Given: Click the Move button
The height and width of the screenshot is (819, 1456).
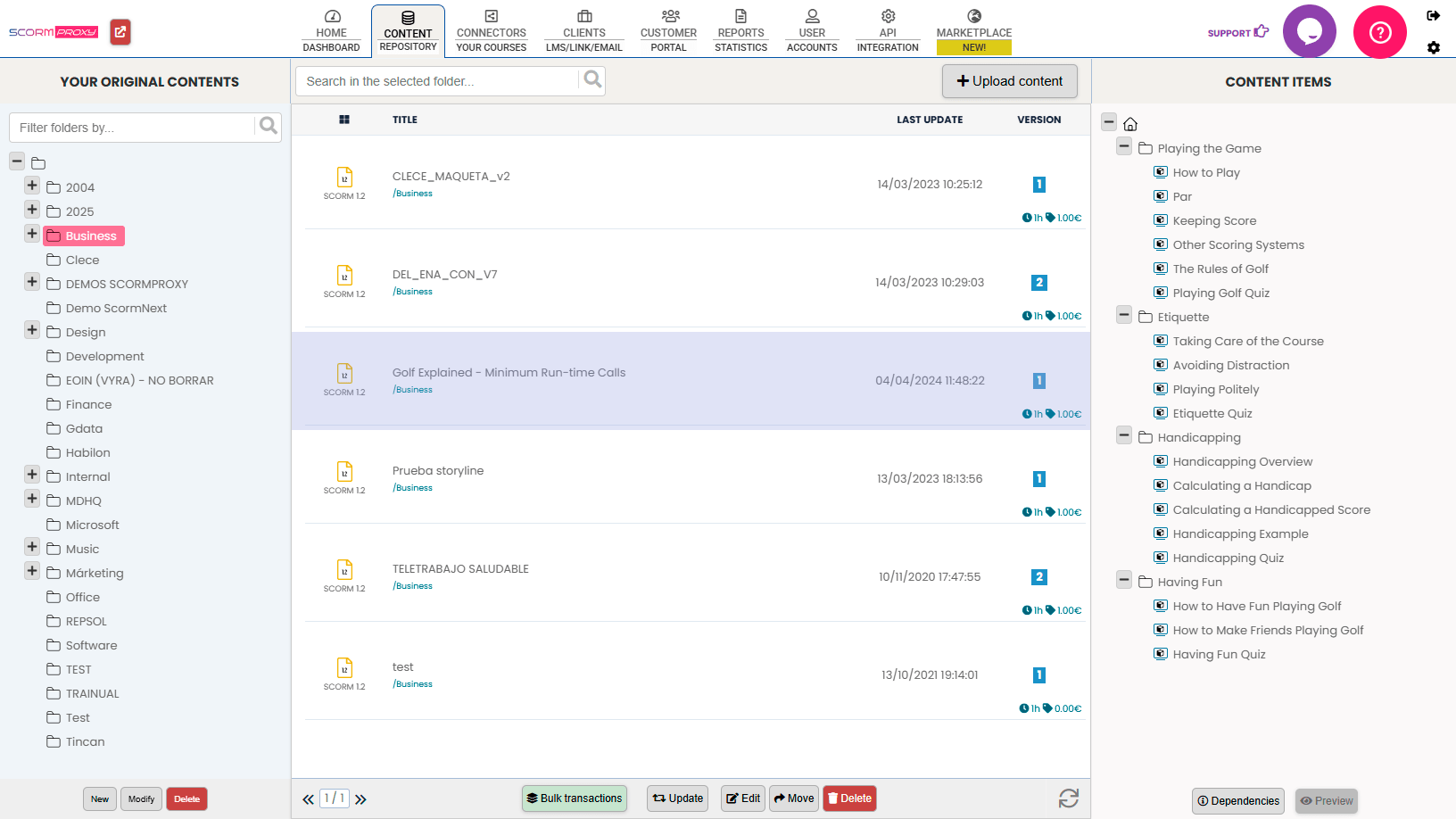Looking at the screenshot, I should click(794, 798).
